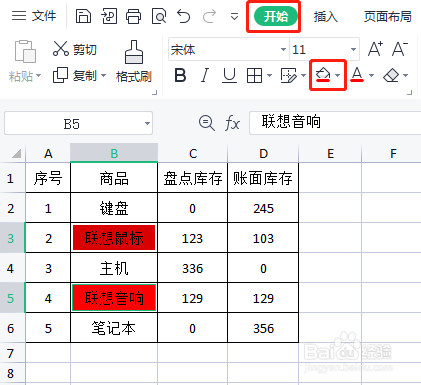
Task: Expand the borders dropdown arrow
Action: 269,76
